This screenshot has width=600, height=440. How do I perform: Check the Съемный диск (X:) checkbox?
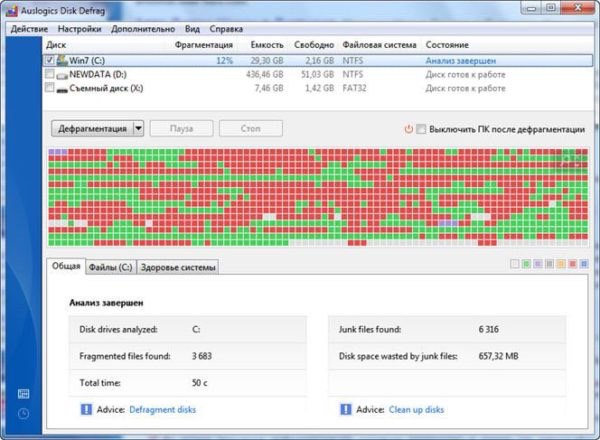pyautogui.click(x=49, y=88)
